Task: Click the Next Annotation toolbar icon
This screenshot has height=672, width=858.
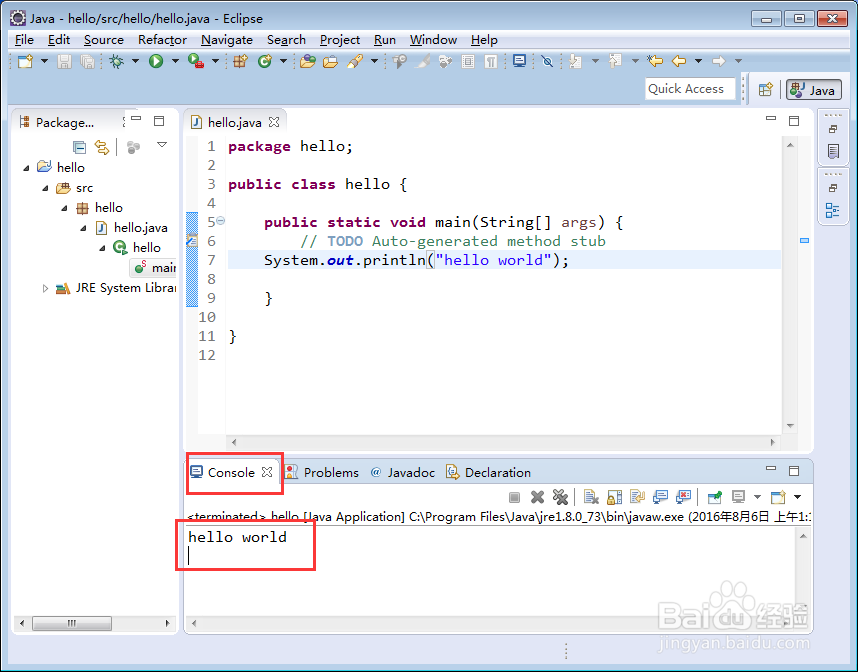Action: [x=575, y=61]
